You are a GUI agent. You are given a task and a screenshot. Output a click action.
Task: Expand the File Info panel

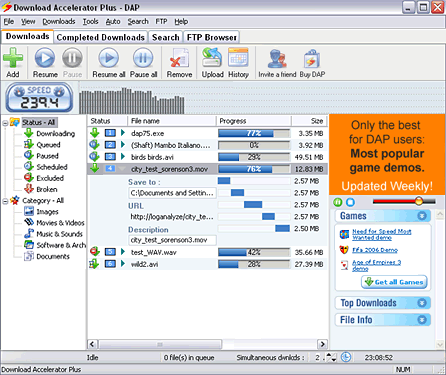tap(422, 320)
